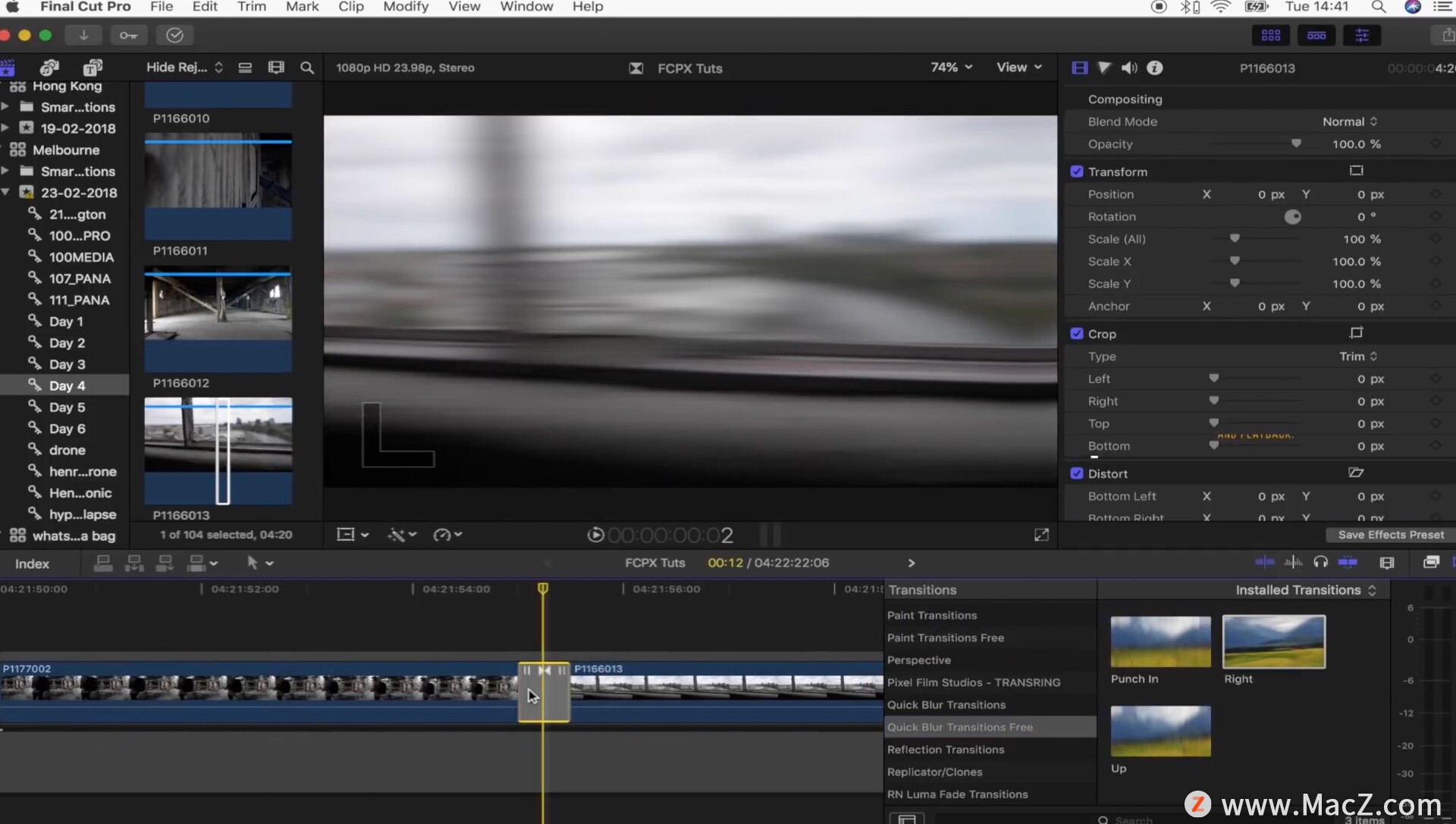This screenshot has width=1456, height=824.
Task: Open the Clip menu
Action: tap(350, 7)
